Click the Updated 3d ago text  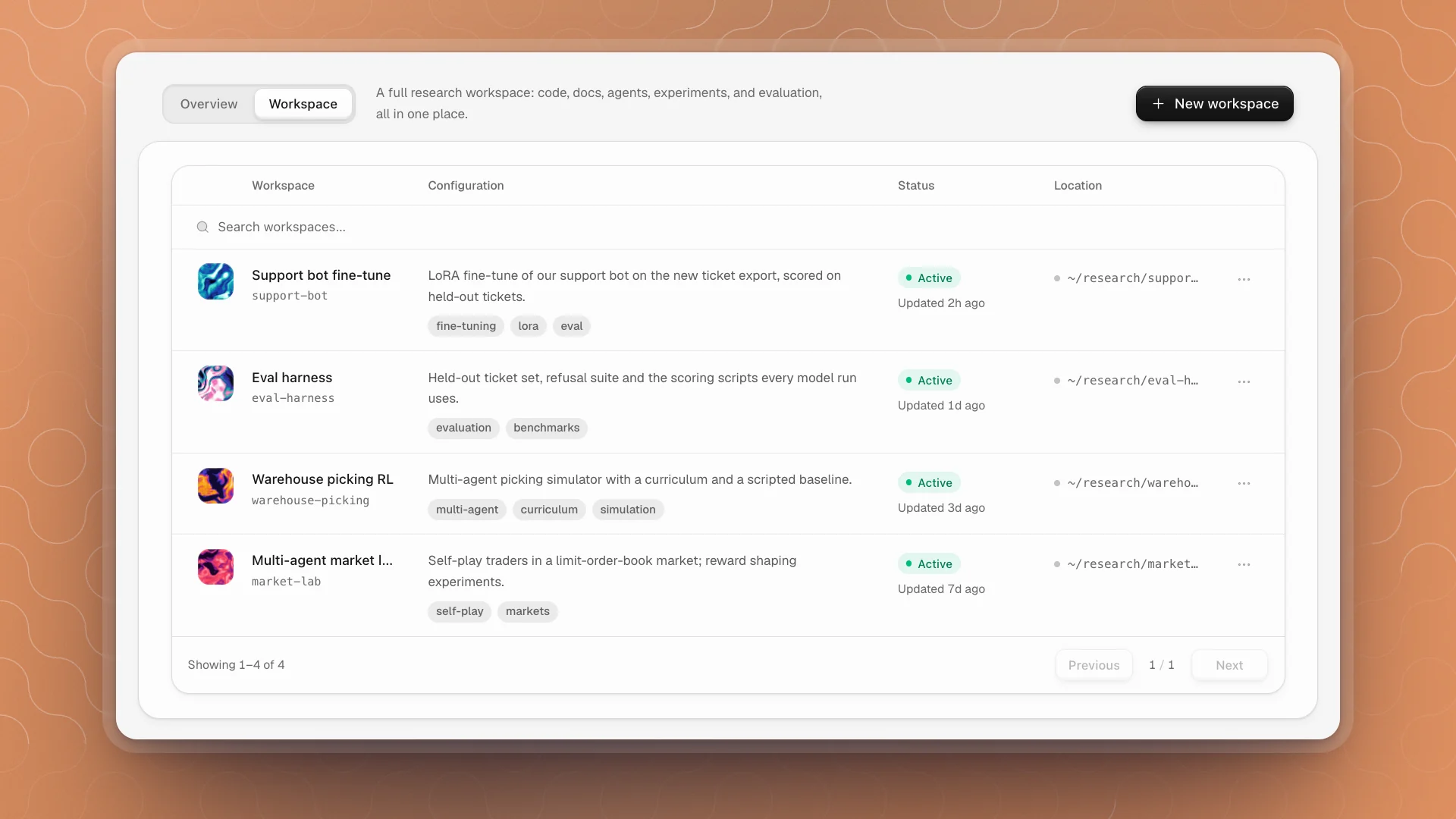coord(941,508)
